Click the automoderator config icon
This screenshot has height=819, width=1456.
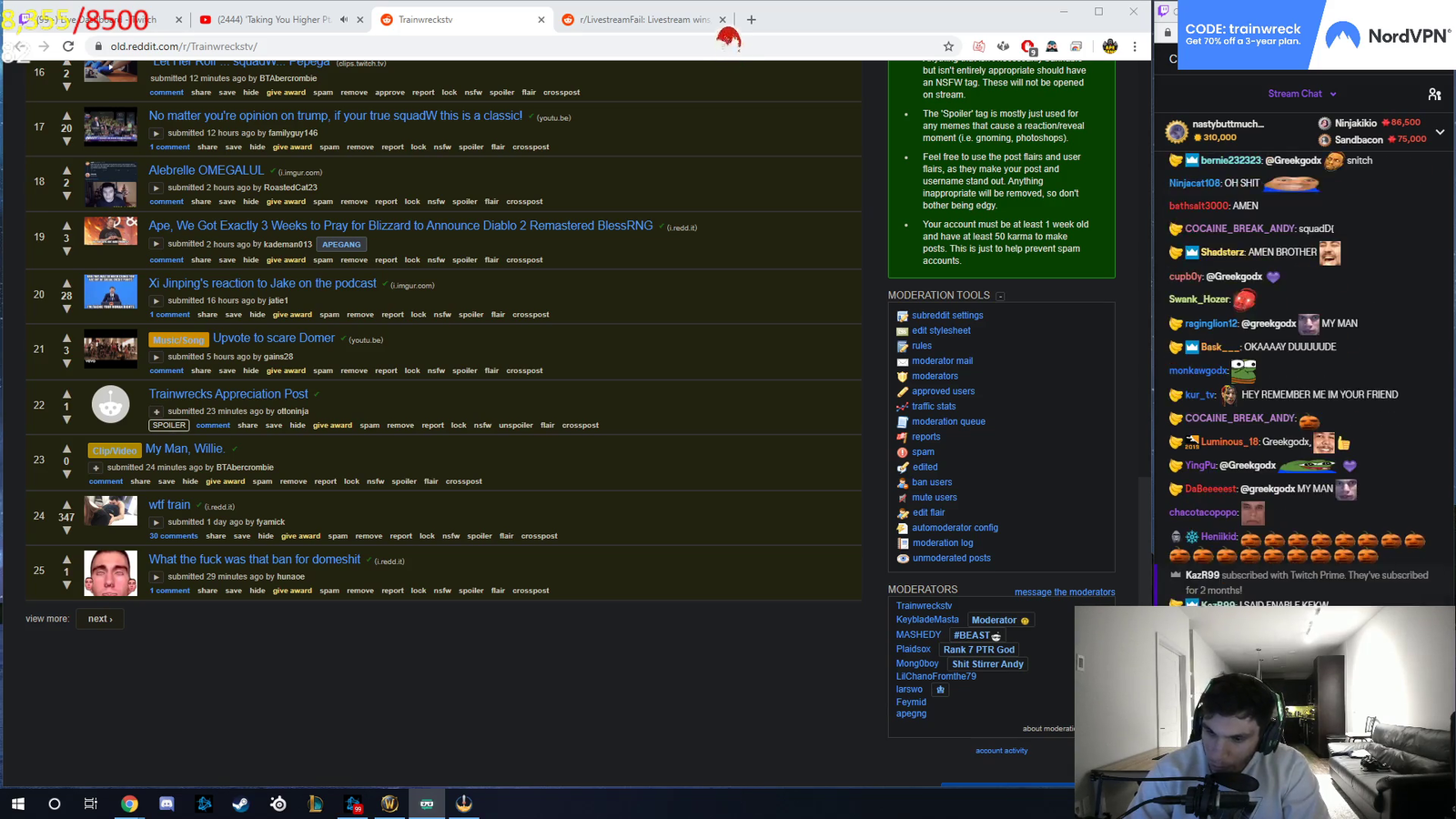point(902,528)
